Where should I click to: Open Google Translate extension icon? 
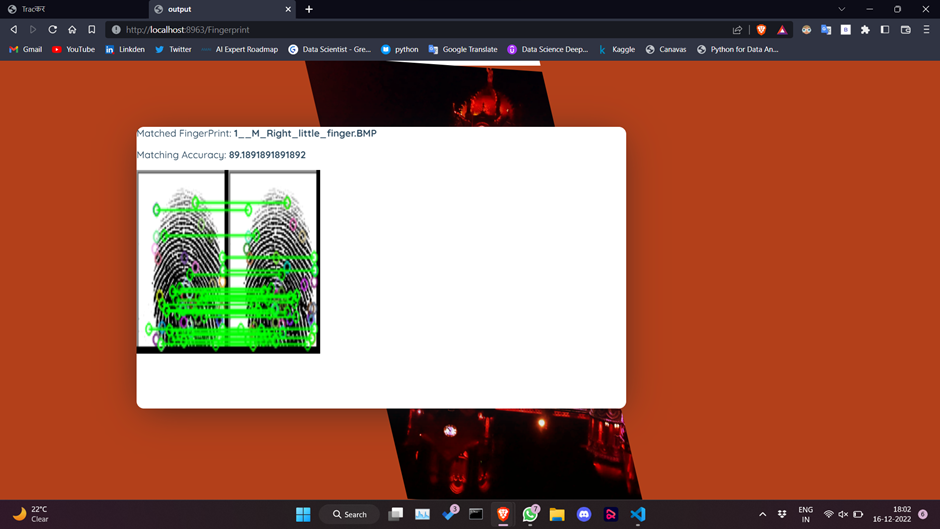click(x=826, y=29)
